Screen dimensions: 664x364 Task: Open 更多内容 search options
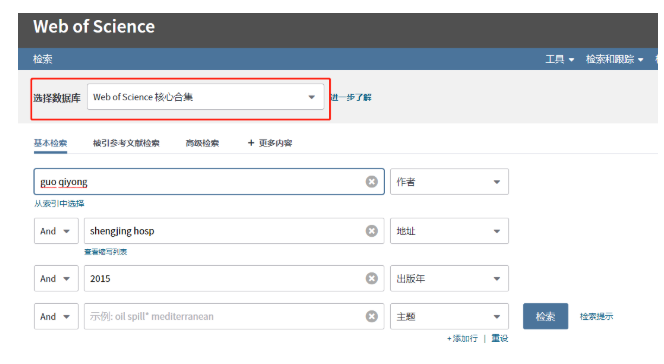270,143
